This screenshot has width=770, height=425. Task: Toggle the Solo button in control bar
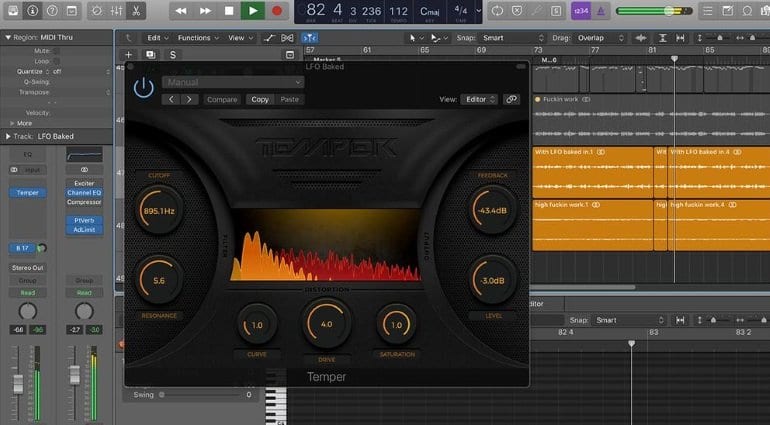[x=556, y=11]
